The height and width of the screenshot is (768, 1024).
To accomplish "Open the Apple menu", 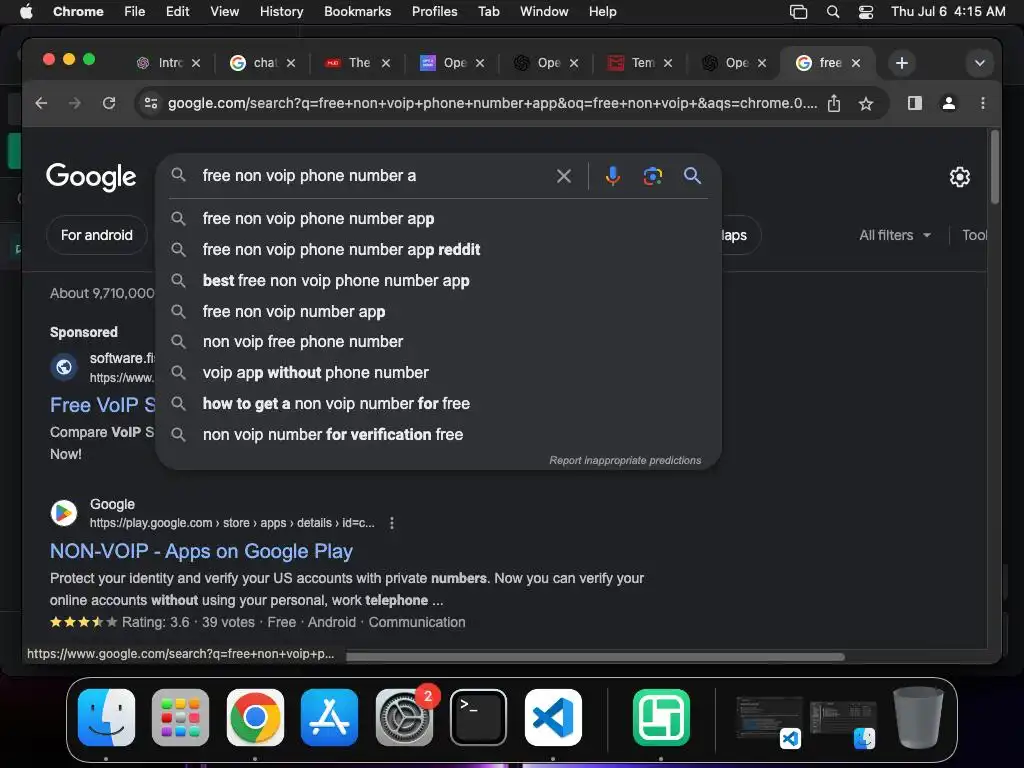I will [26, 11].
